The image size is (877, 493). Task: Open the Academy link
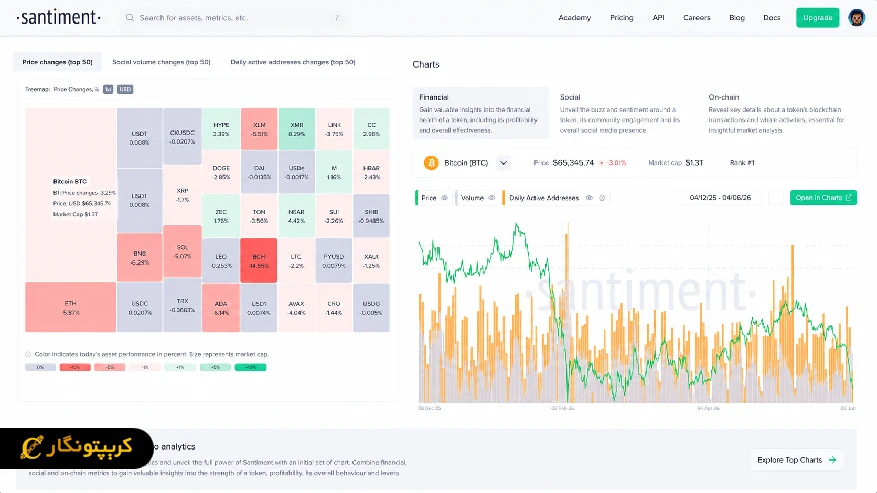[574, 17]
